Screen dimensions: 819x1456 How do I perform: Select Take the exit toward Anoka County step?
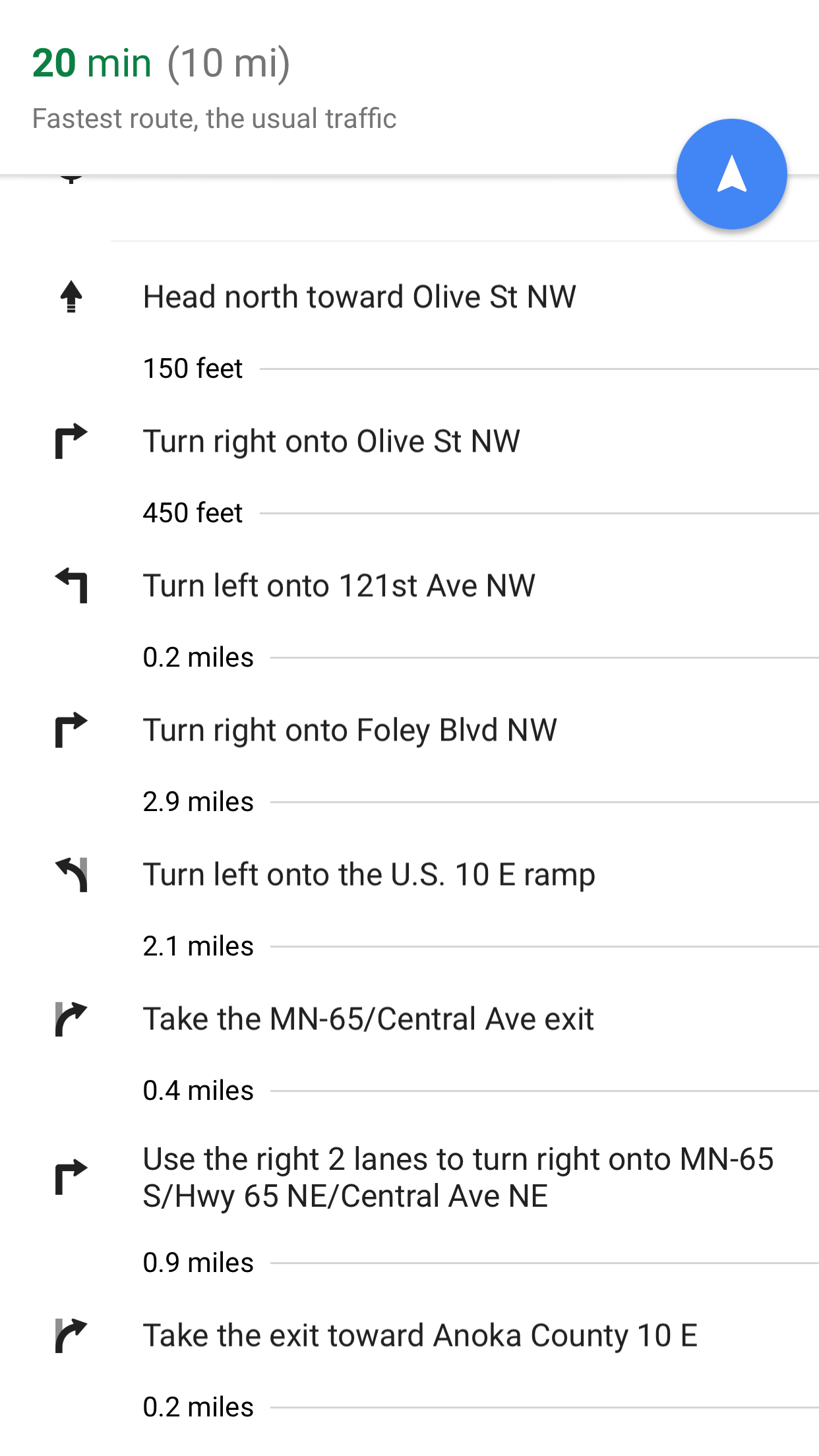(420, 1335)
